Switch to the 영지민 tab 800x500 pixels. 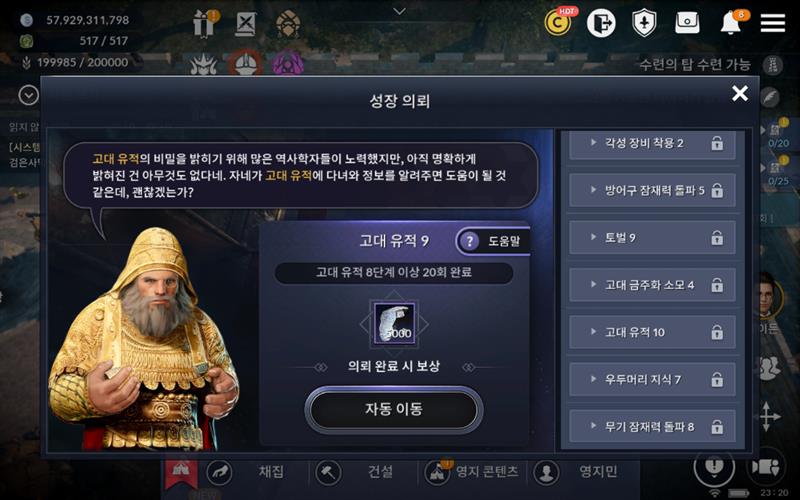tap(597, 472)
